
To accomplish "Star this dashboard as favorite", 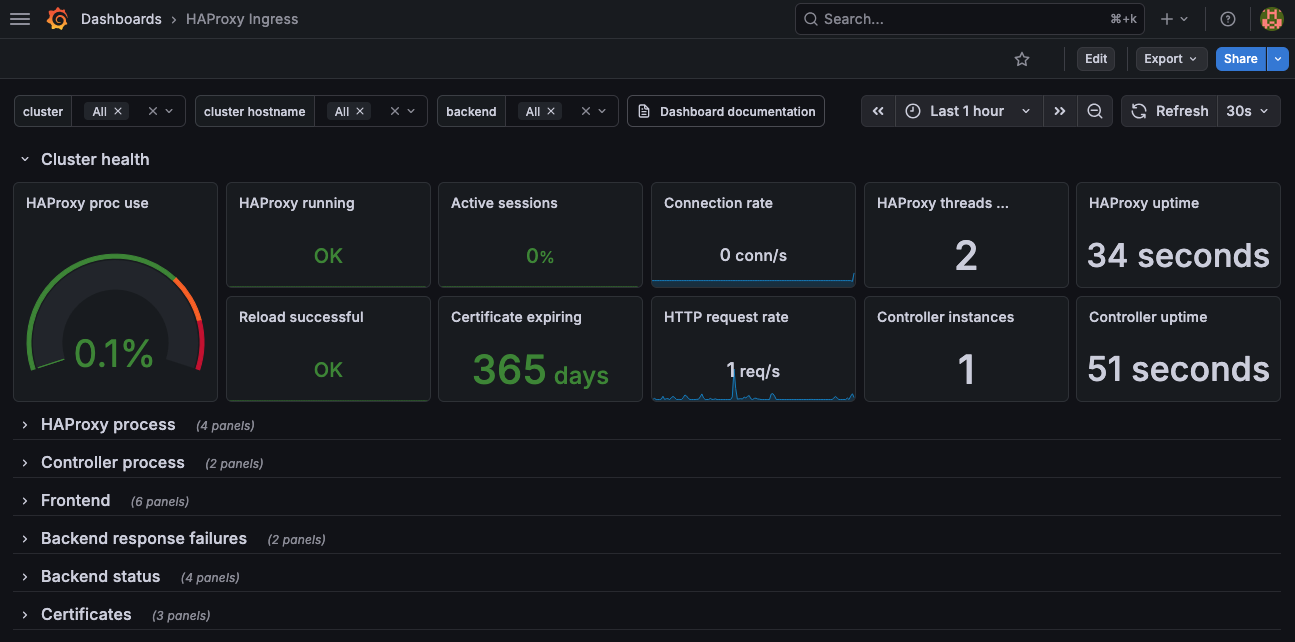I will pos(1022,59).
